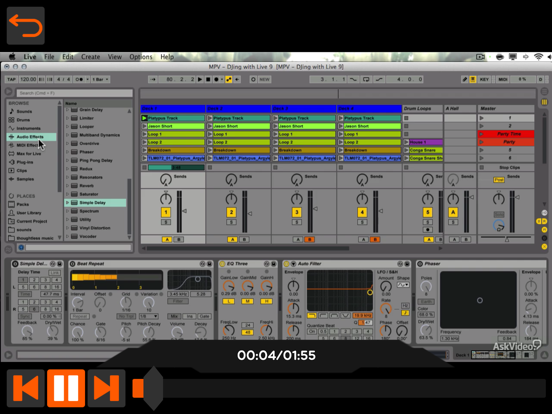
Task: Toggle the Follow arrow button
Action: 153,80
